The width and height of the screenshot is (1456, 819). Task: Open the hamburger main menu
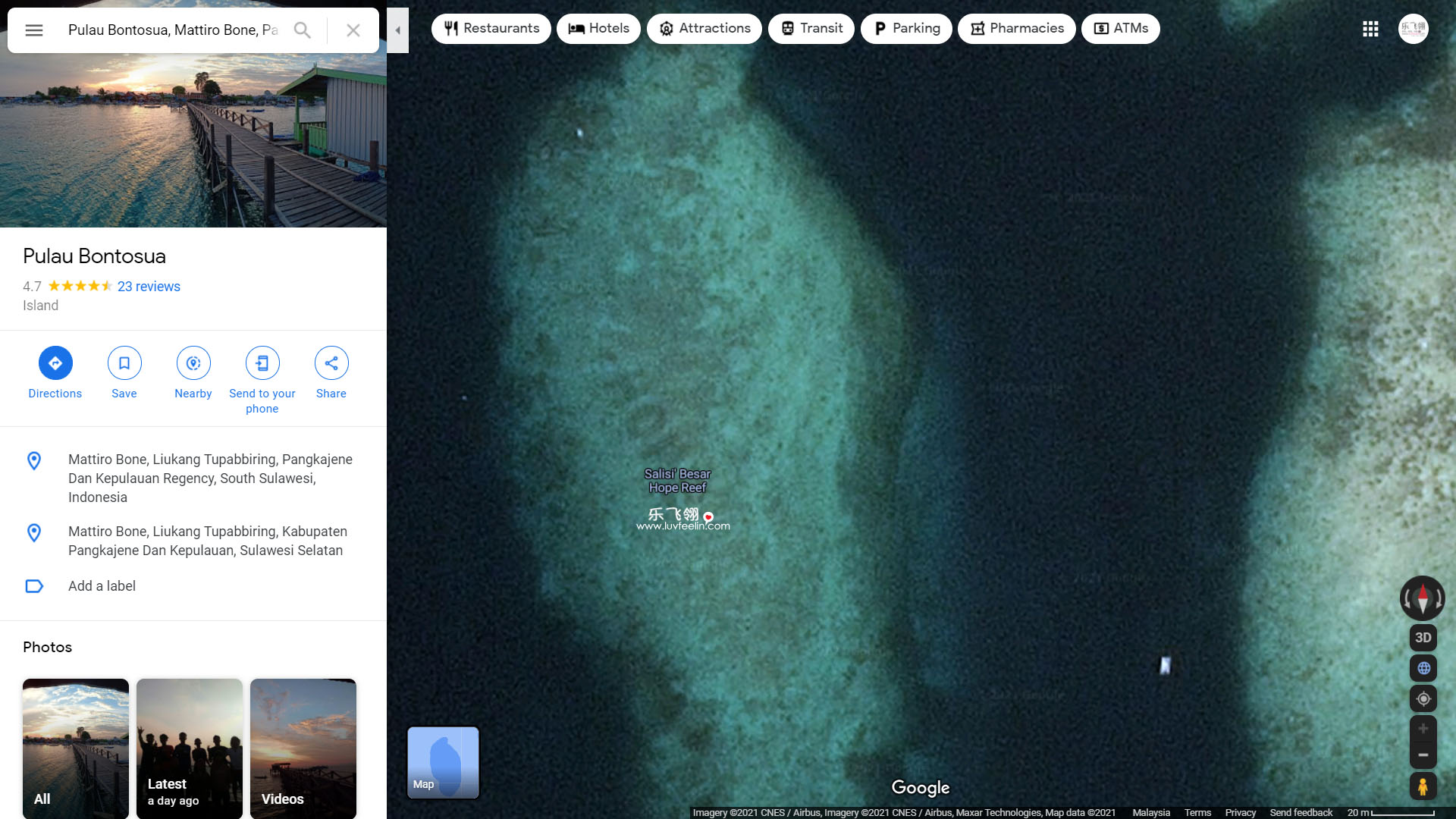(34, 30)
